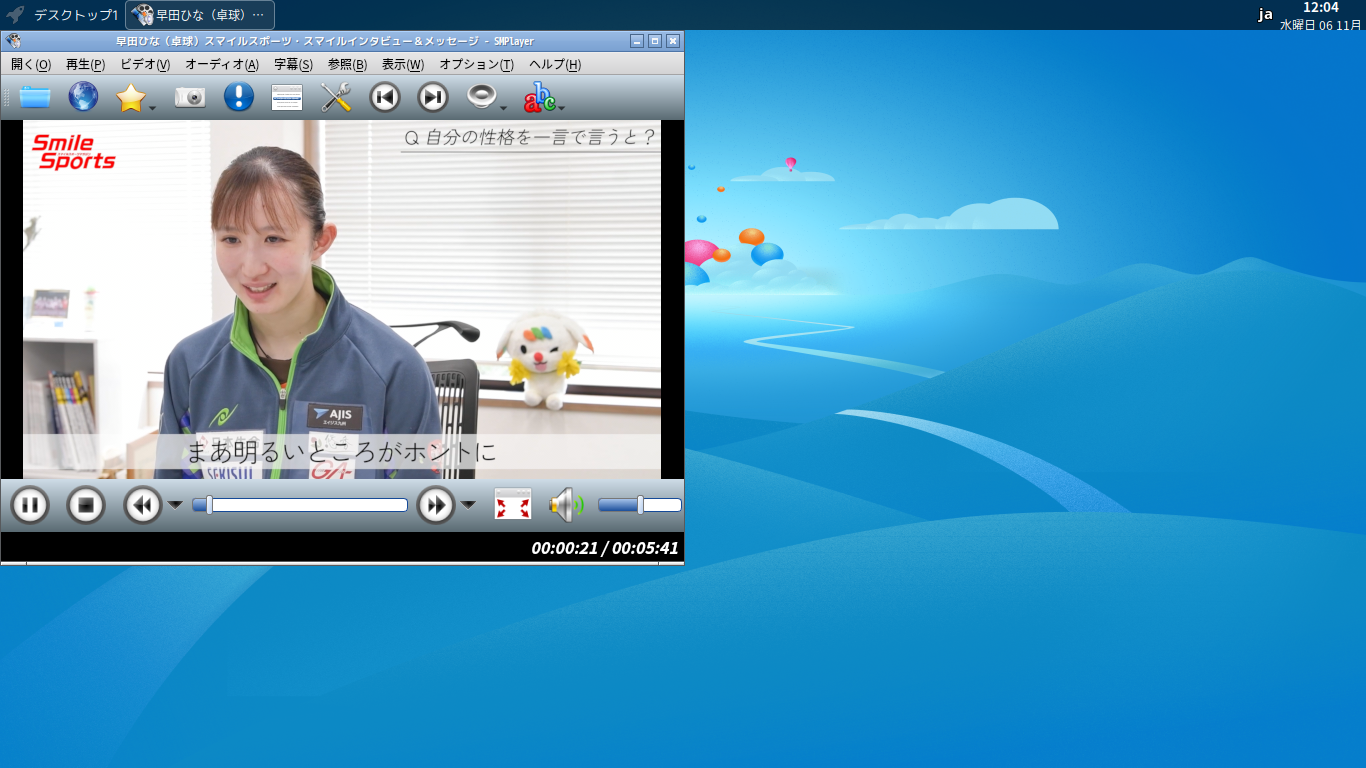
Task: Skip to the next playlist item
Action: coord(433,97)
